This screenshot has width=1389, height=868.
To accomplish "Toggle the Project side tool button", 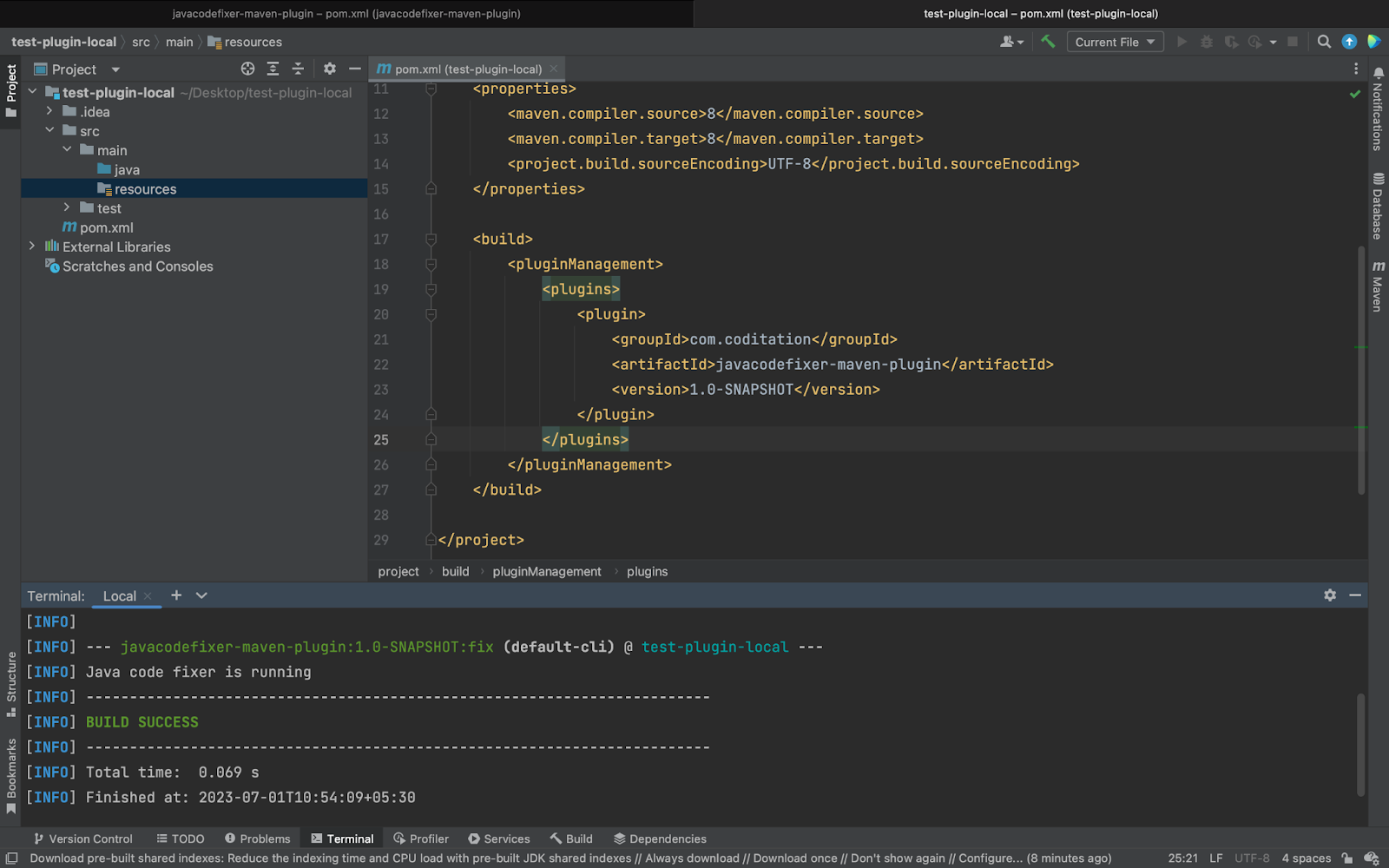I will [x=10, y=91].
